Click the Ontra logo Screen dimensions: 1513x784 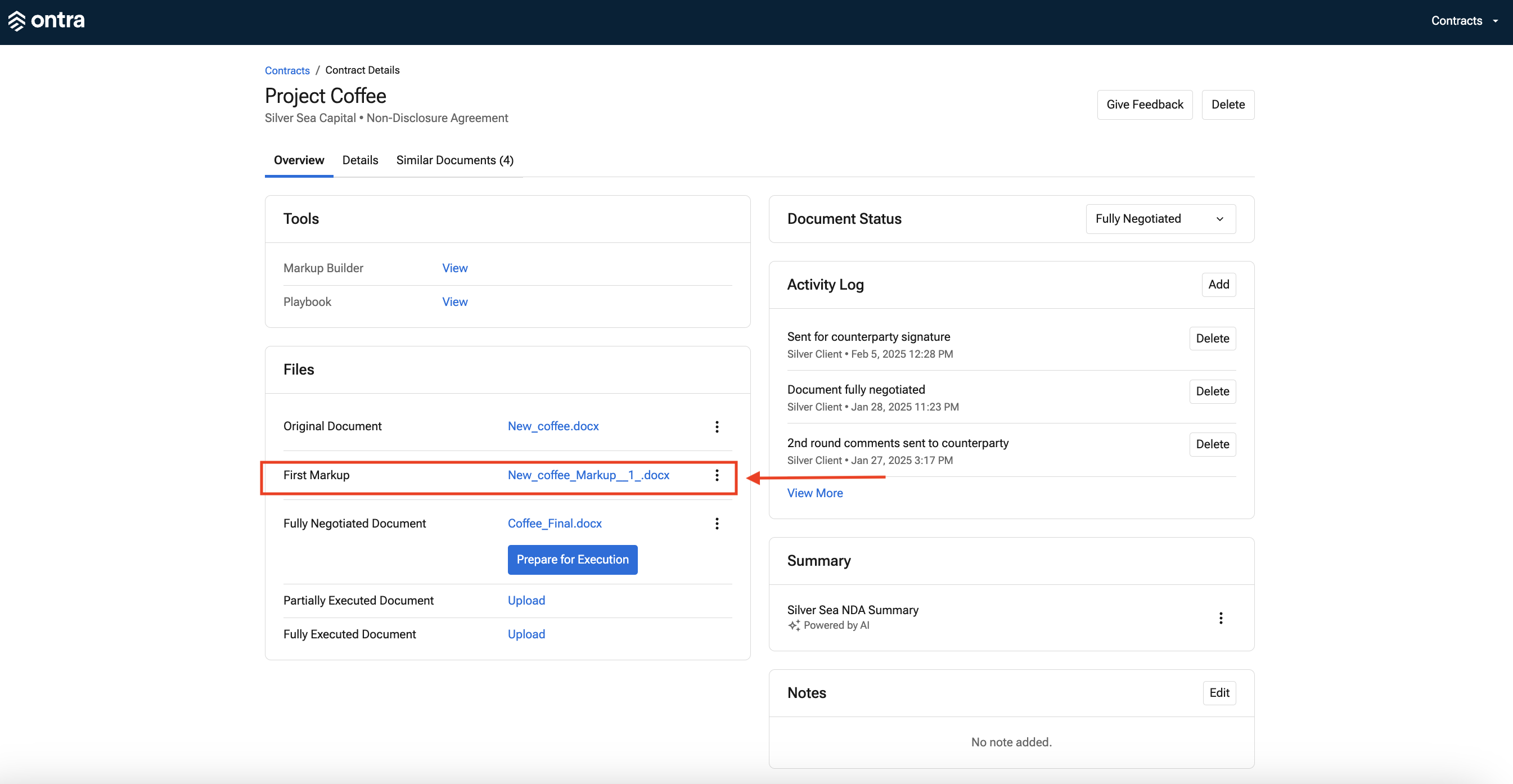(46, 21)
